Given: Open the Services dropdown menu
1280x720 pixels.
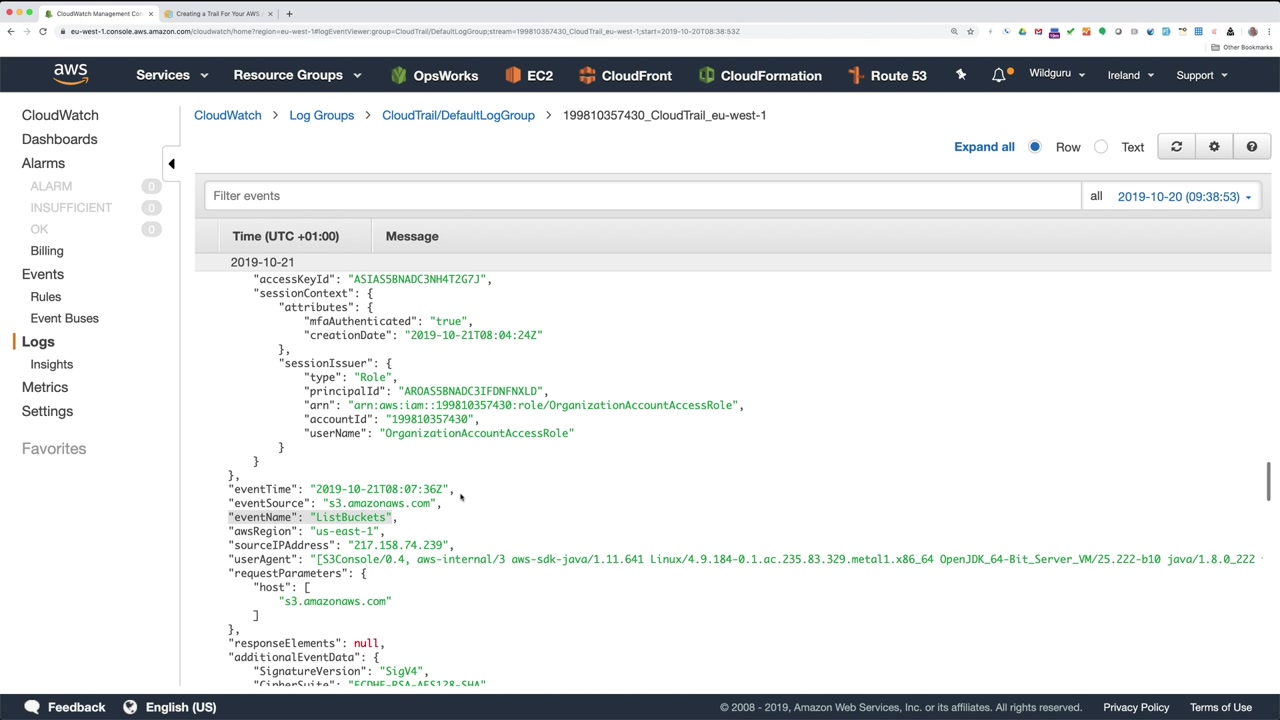Looking at the screenshot, I should tap(172, 75).
